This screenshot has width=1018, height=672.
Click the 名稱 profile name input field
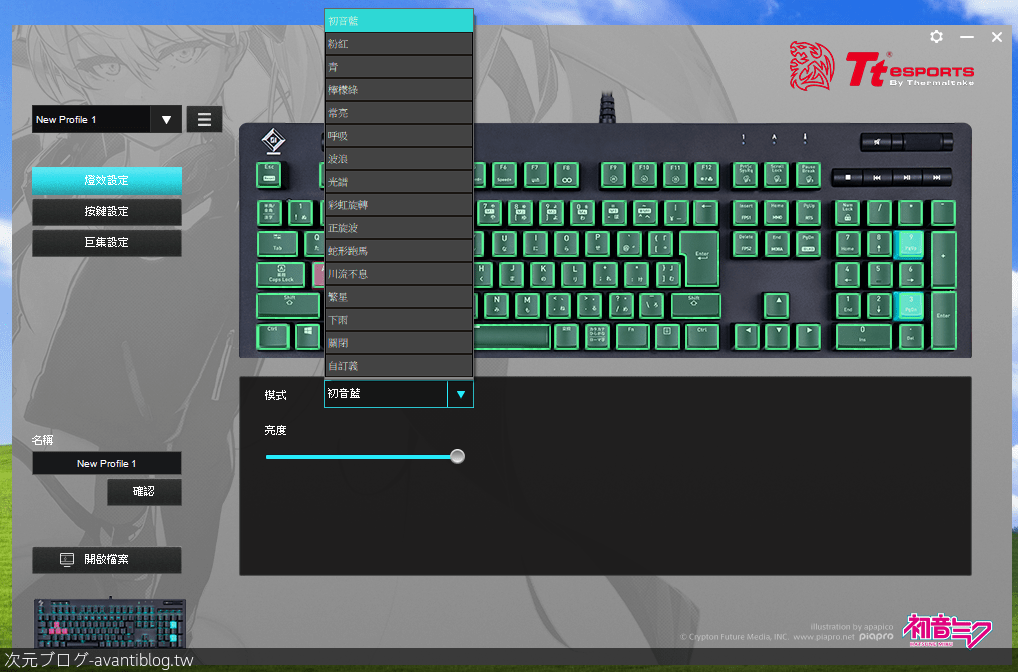click(106, 464)
